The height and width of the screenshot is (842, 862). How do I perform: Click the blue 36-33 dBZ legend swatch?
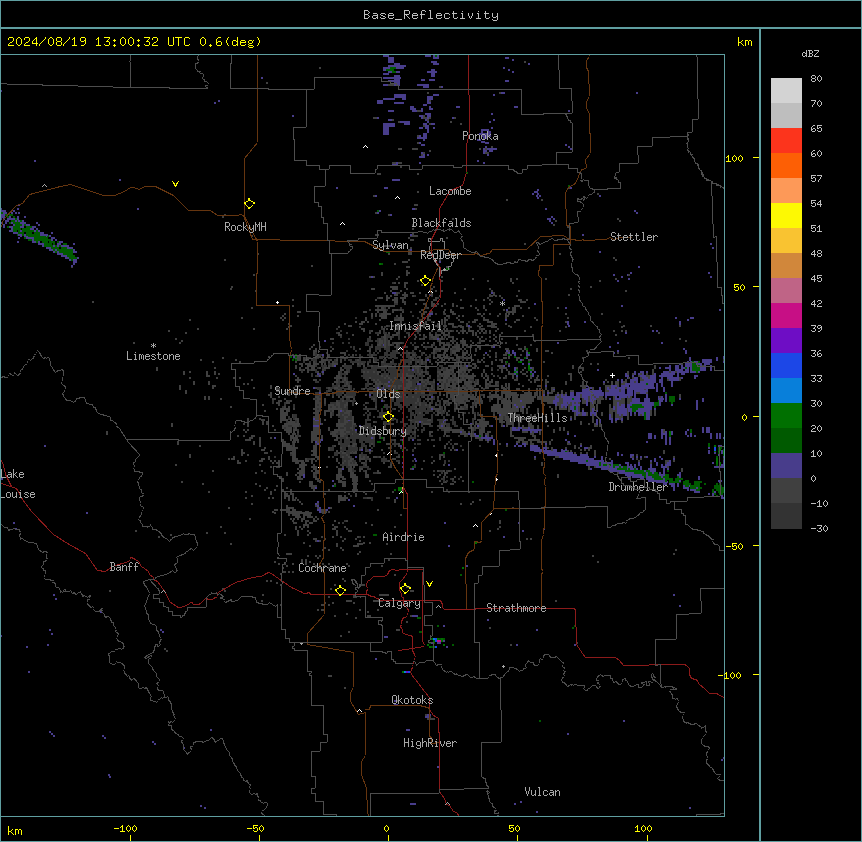[786, 365]
